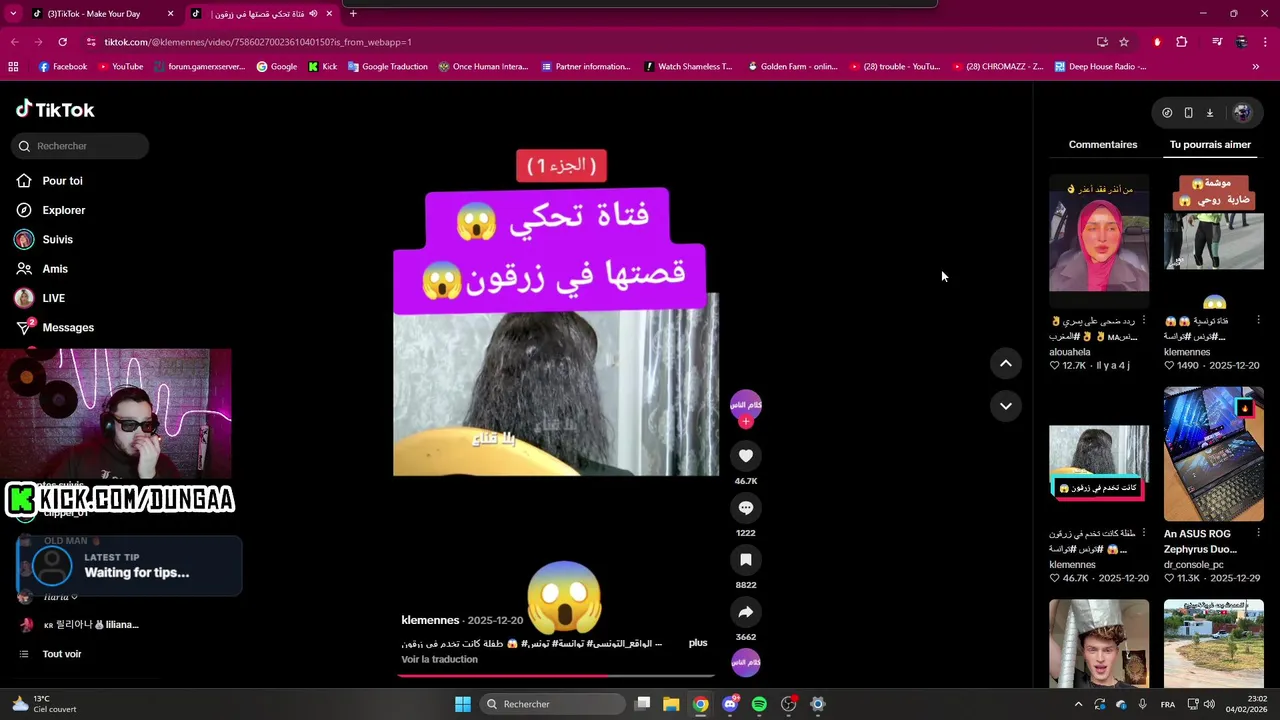Follow creator with the red plus badge
Screen dimensions: 1280x720
(745, 422)
